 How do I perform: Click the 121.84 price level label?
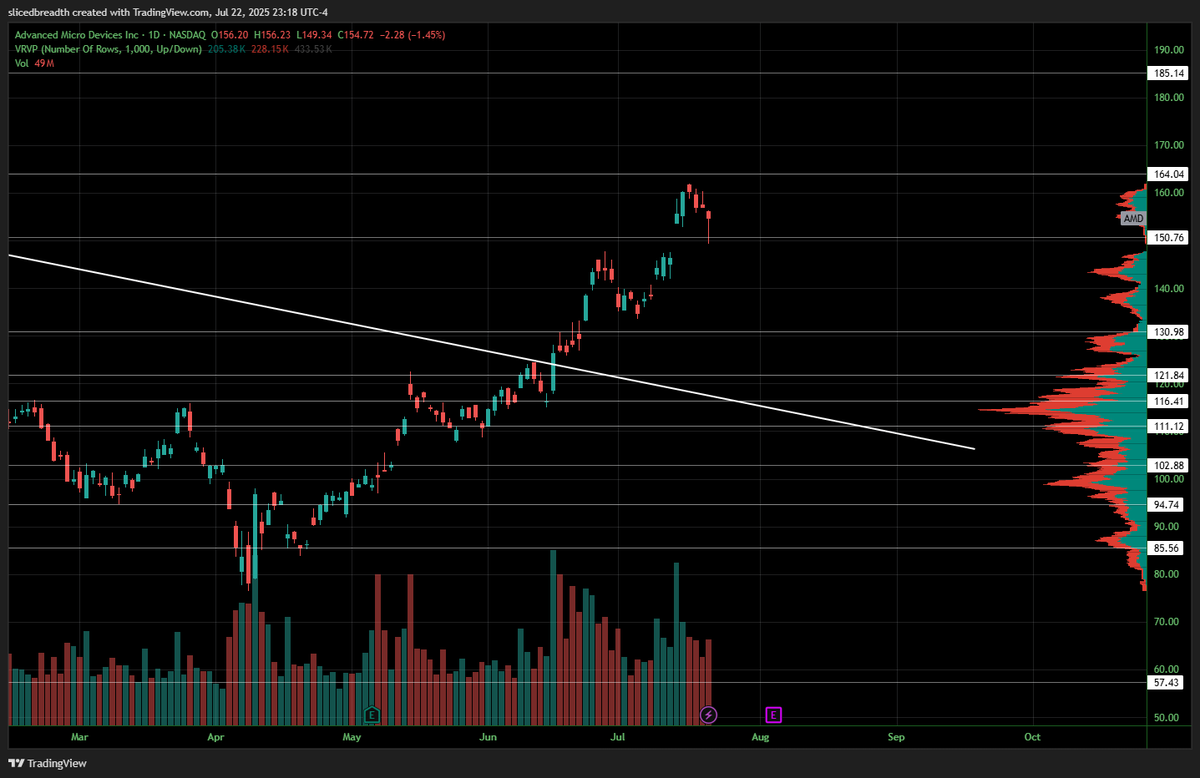(1169, 375)
